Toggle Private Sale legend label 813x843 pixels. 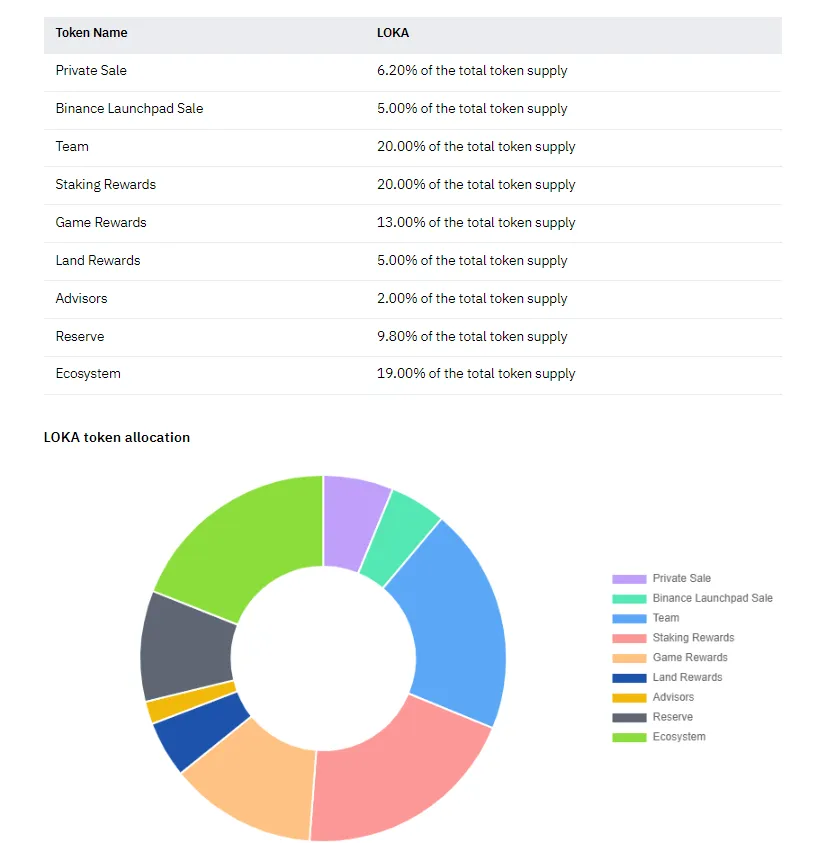coord(682,578)
